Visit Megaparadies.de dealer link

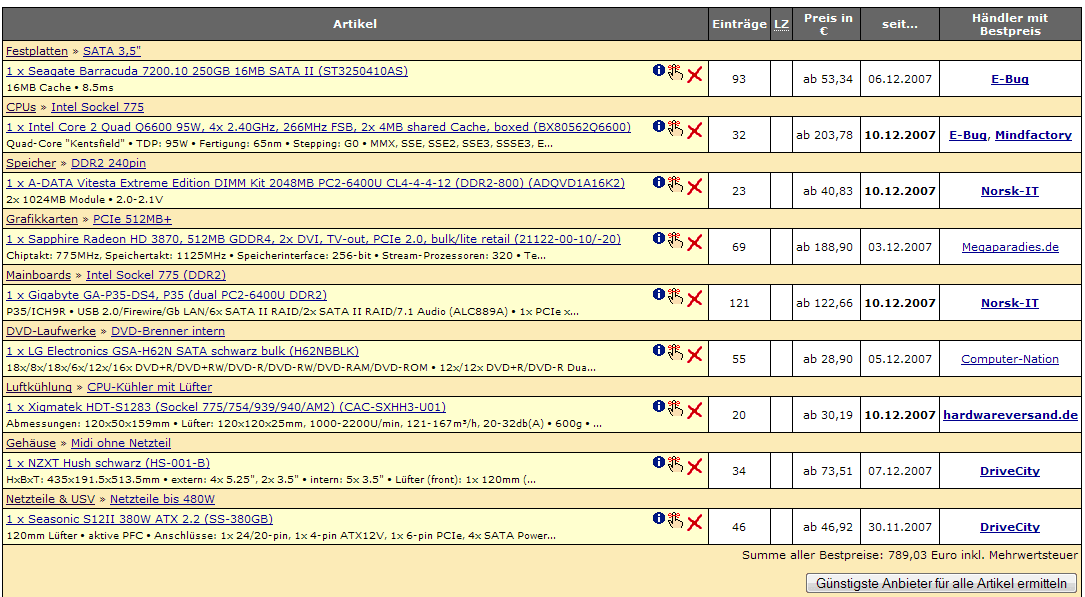coord(1010,247)
